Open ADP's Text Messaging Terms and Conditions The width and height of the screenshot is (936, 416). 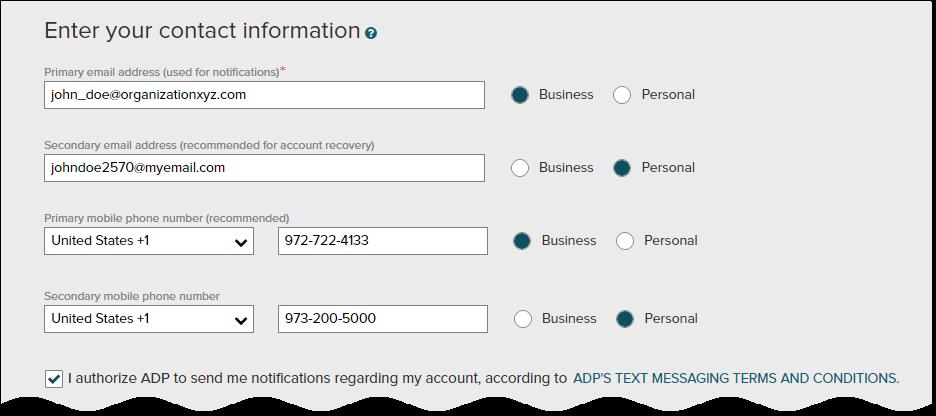coord(735,378)
